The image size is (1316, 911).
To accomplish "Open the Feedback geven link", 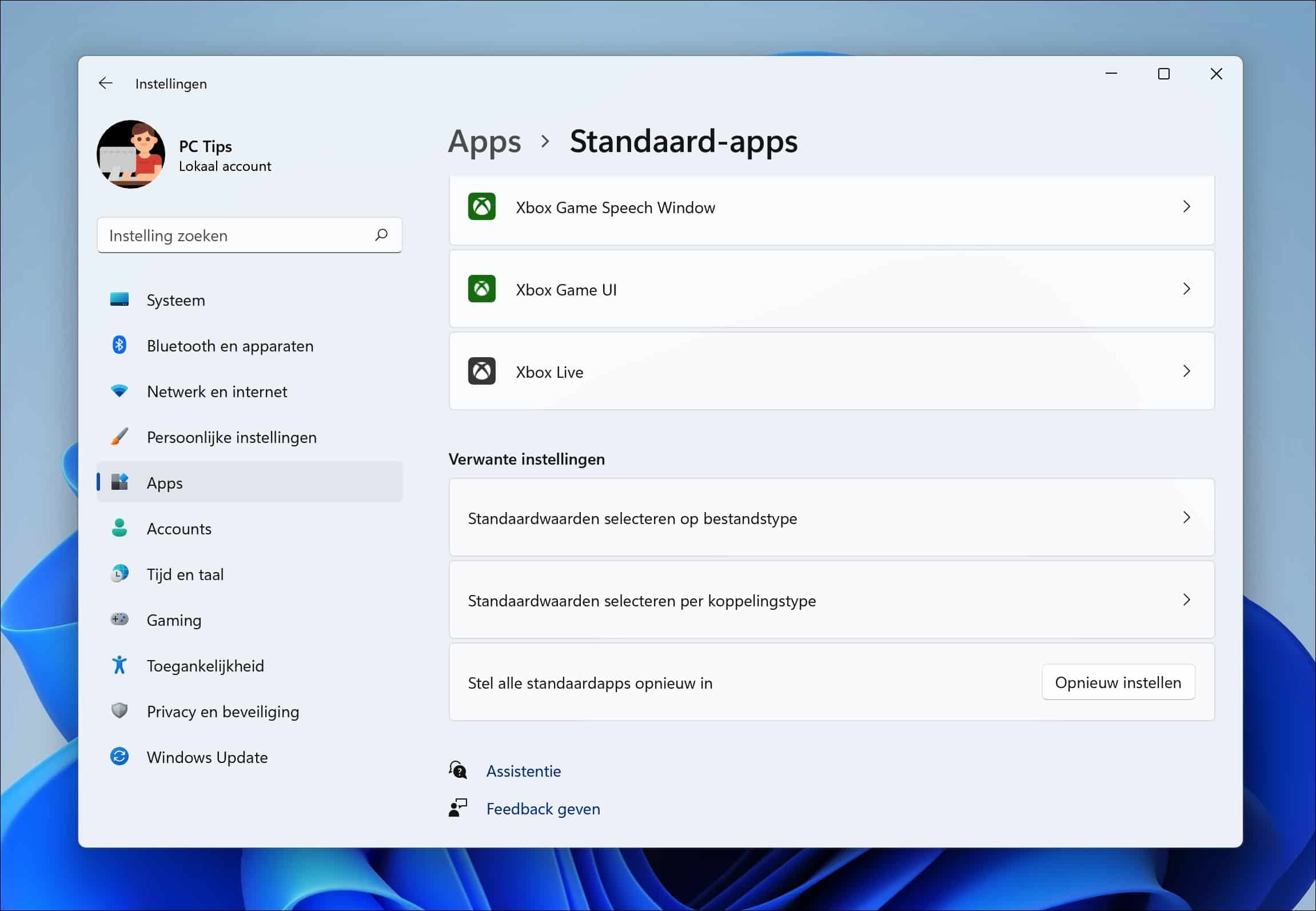I will pos(543,809).
